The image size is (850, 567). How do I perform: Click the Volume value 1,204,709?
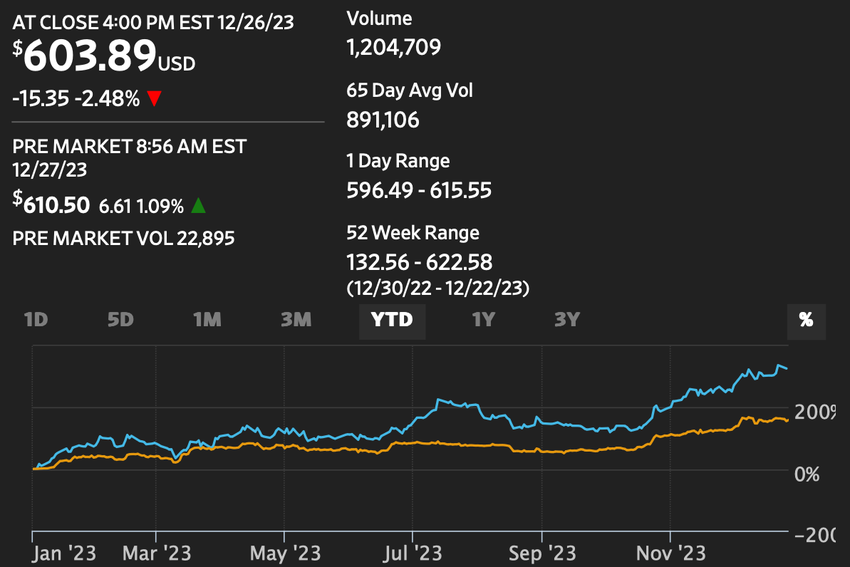[x=394, y=48]
